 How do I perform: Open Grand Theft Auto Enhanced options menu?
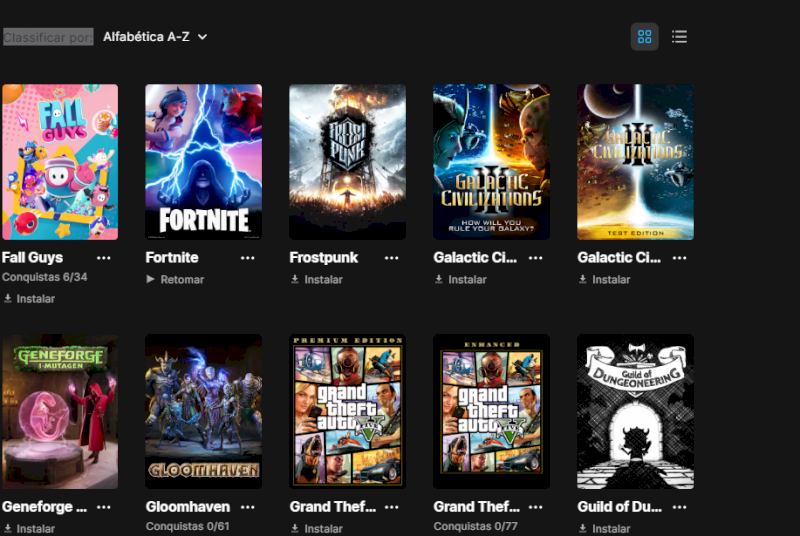[535, 507]
